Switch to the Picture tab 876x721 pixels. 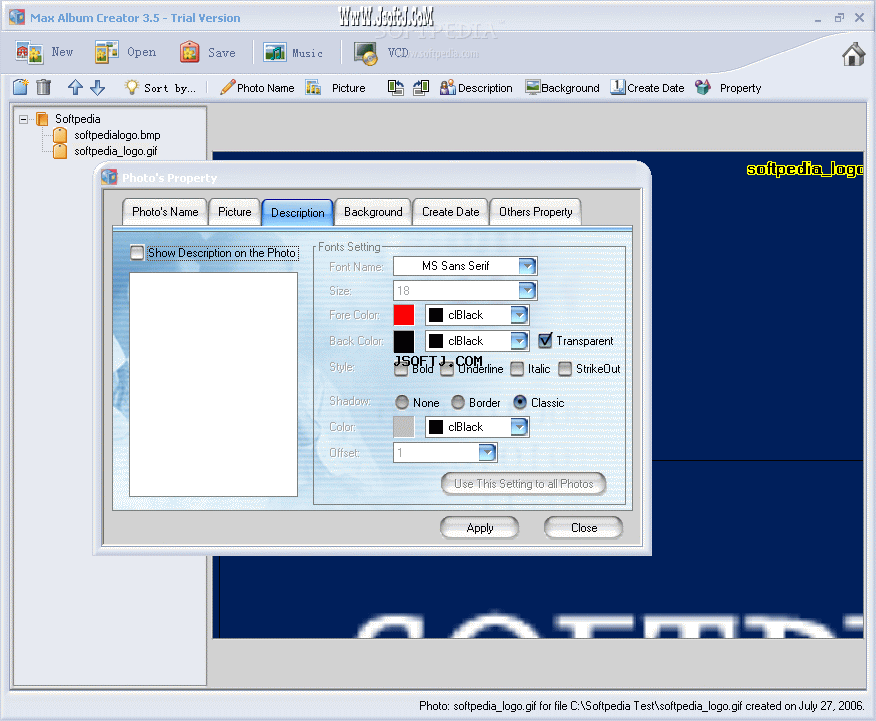pos(235,212)
